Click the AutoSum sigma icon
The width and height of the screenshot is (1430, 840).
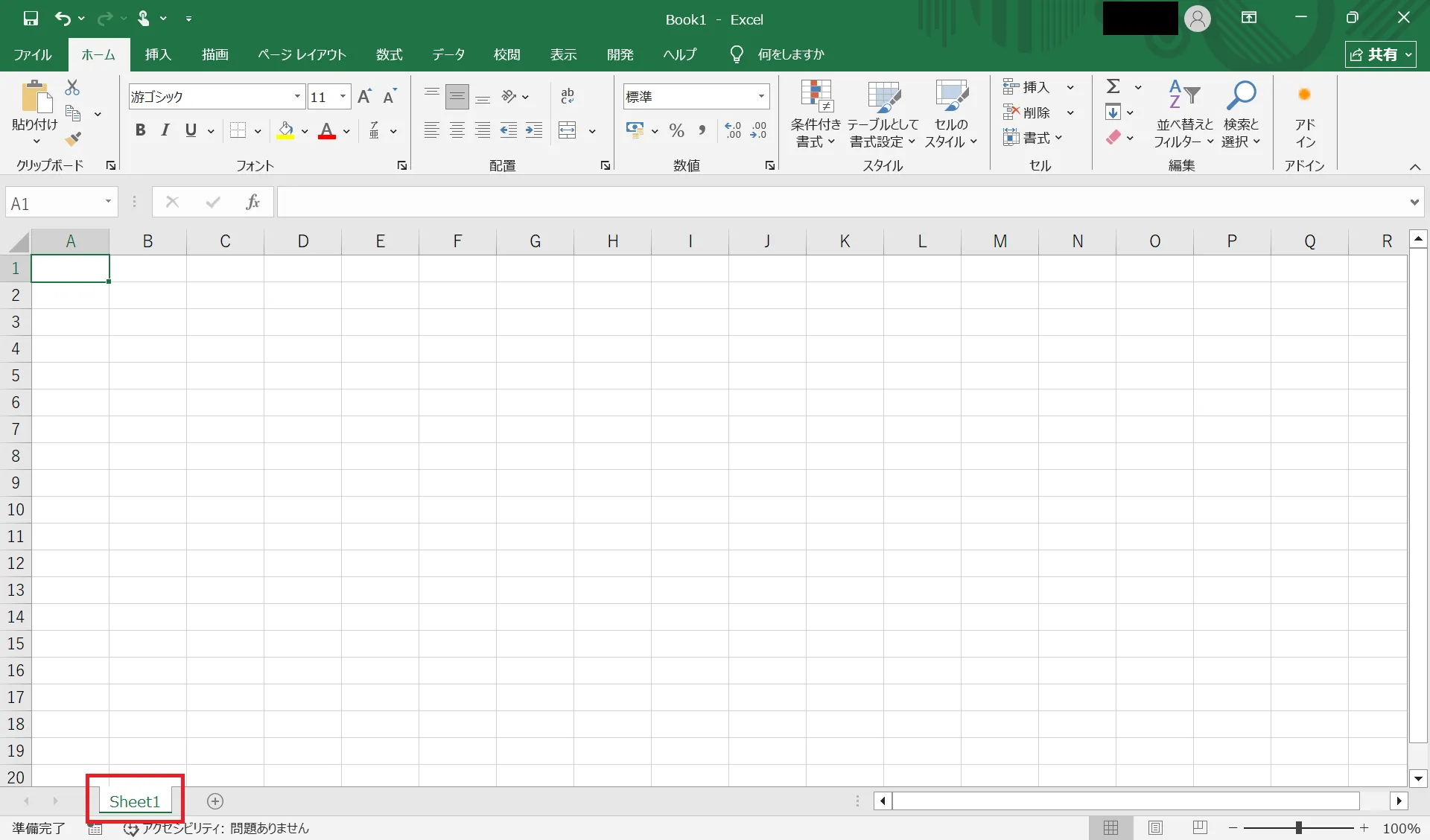pyautogui.click(x=1113, y=87)
